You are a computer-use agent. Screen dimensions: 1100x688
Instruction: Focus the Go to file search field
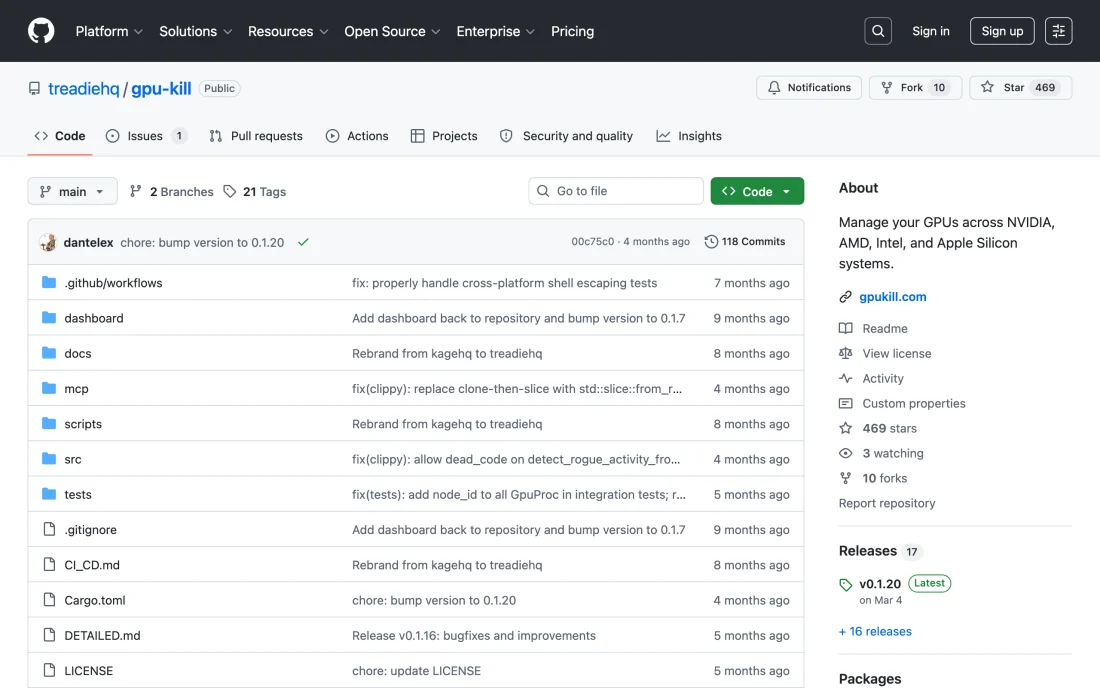pyautogui.click(x=615, y=191)
